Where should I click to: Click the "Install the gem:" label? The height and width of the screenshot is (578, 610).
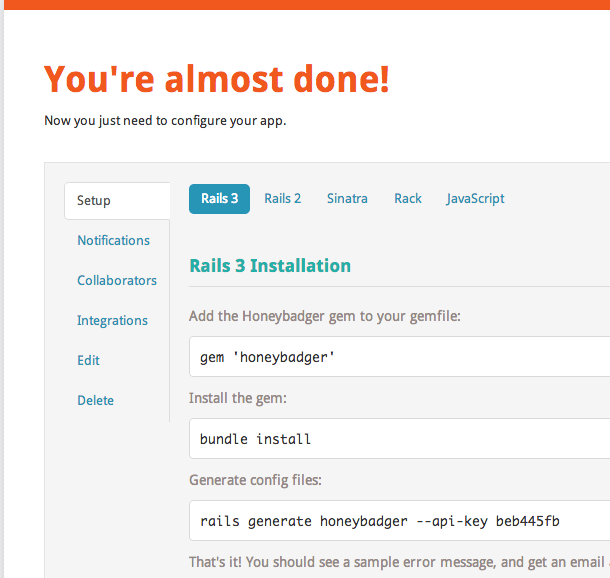coord(237,398)
